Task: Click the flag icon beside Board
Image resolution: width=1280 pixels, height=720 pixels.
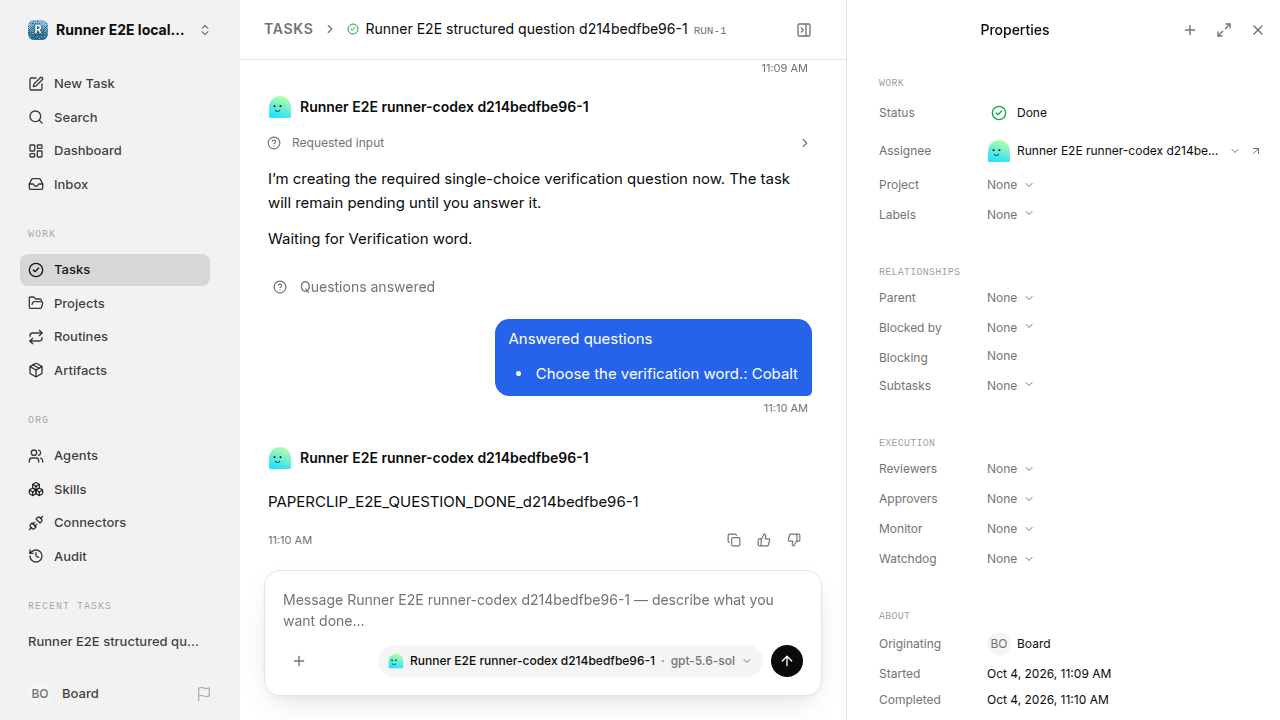Action: point(204,693)
